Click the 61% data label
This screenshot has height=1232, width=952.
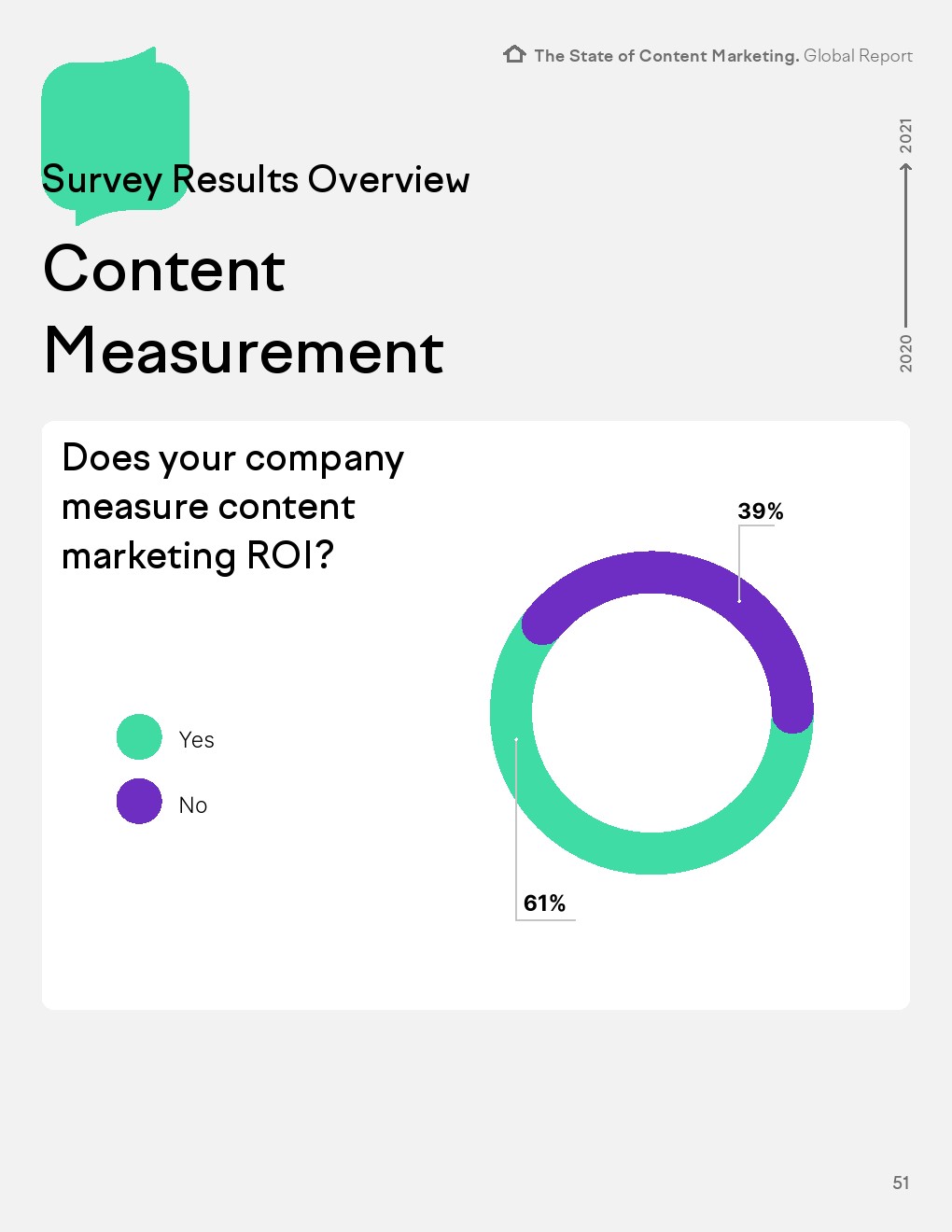pos(544,903)
